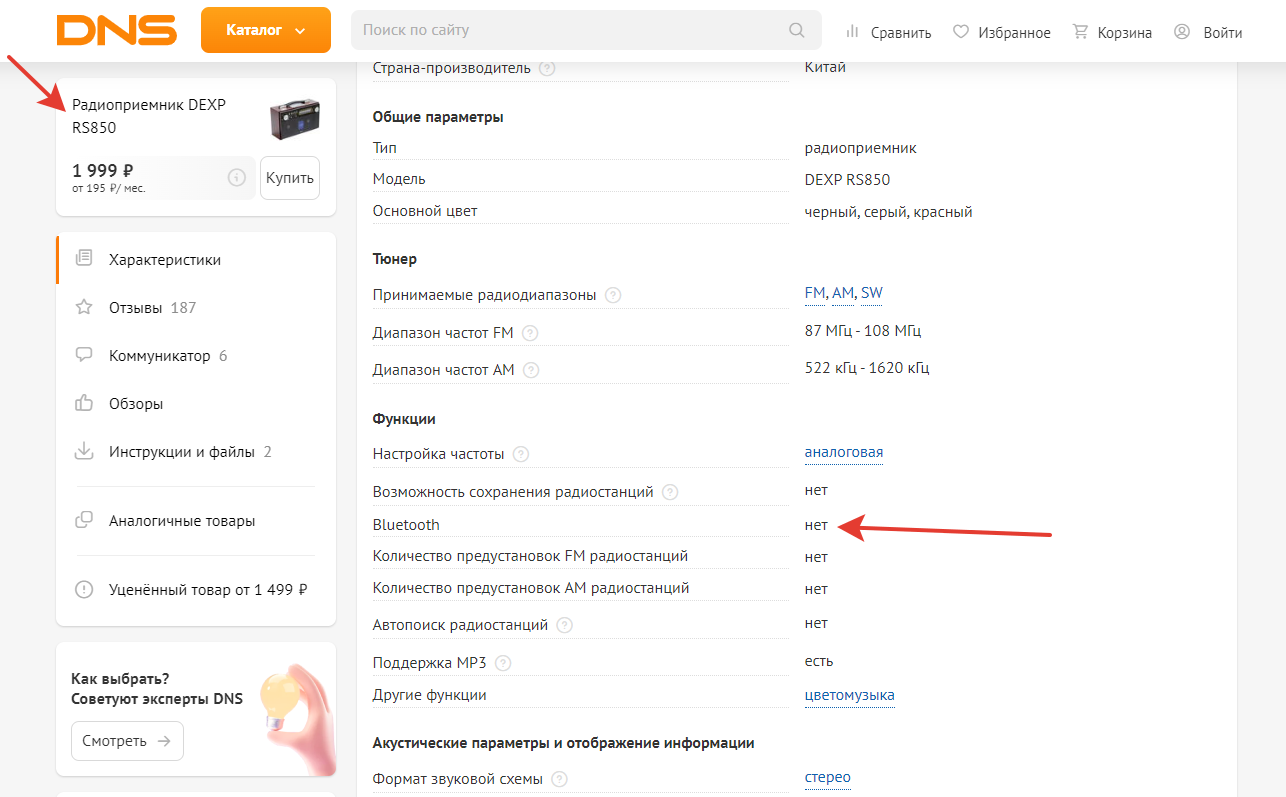Click the AM radio band link
This screenshot has height=797, width=1286.
pos(843,293)
